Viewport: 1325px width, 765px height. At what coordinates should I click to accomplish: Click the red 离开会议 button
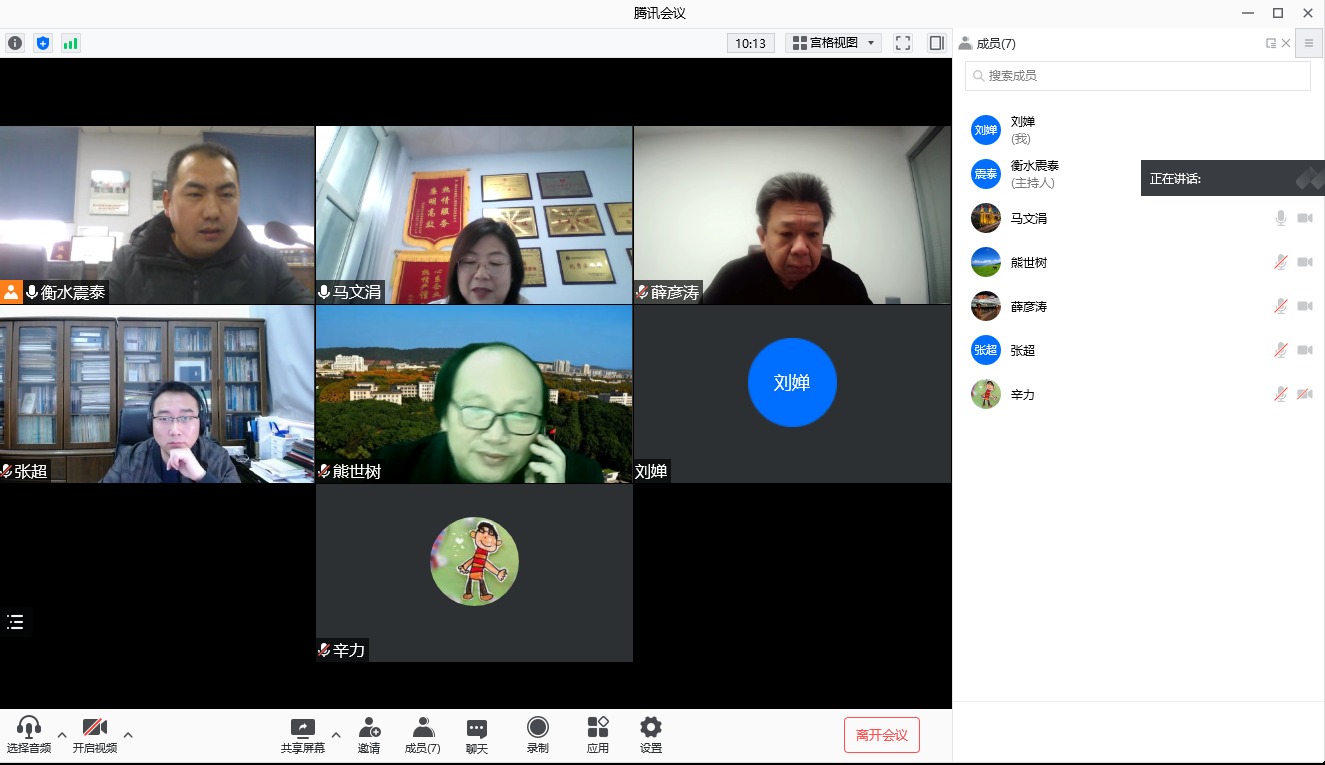click(x=881, y=735)
